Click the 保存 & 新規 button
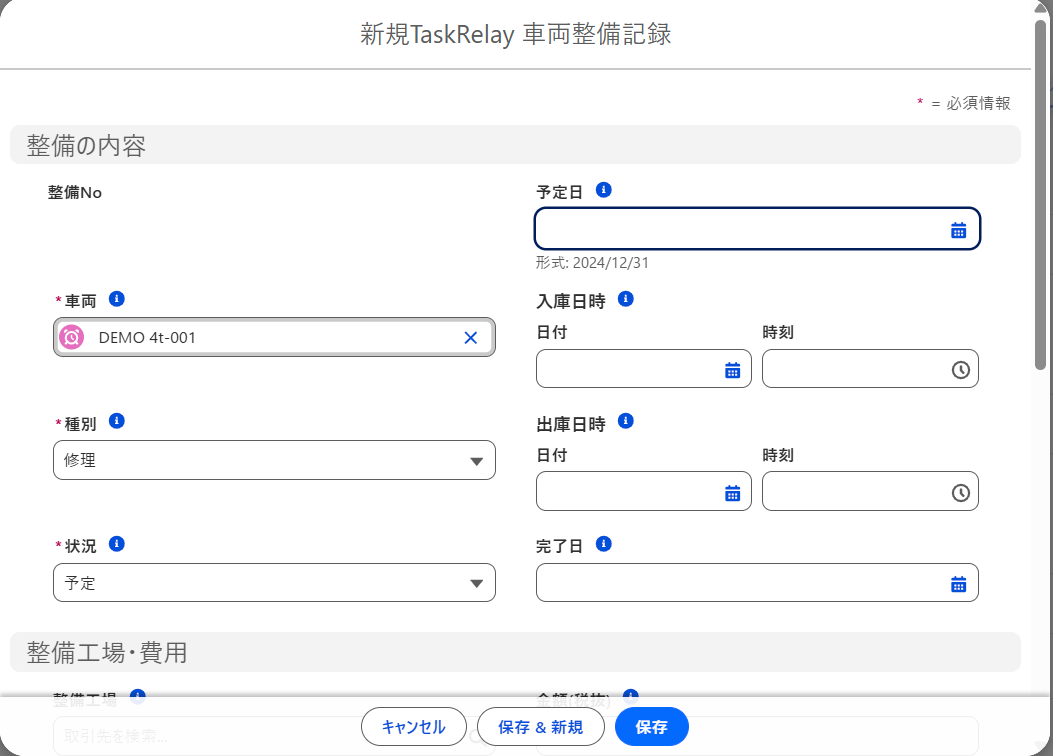The height and width of the screenshot is (756, 1053). click(x=541, y=726)
